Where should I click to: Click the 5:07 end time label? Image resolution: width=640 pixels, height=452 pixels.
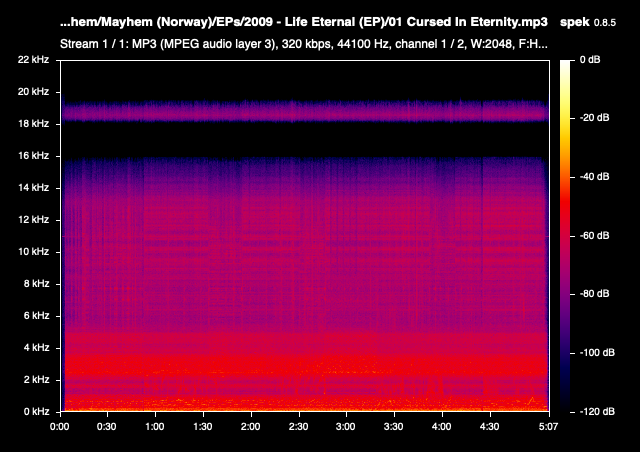548,427
